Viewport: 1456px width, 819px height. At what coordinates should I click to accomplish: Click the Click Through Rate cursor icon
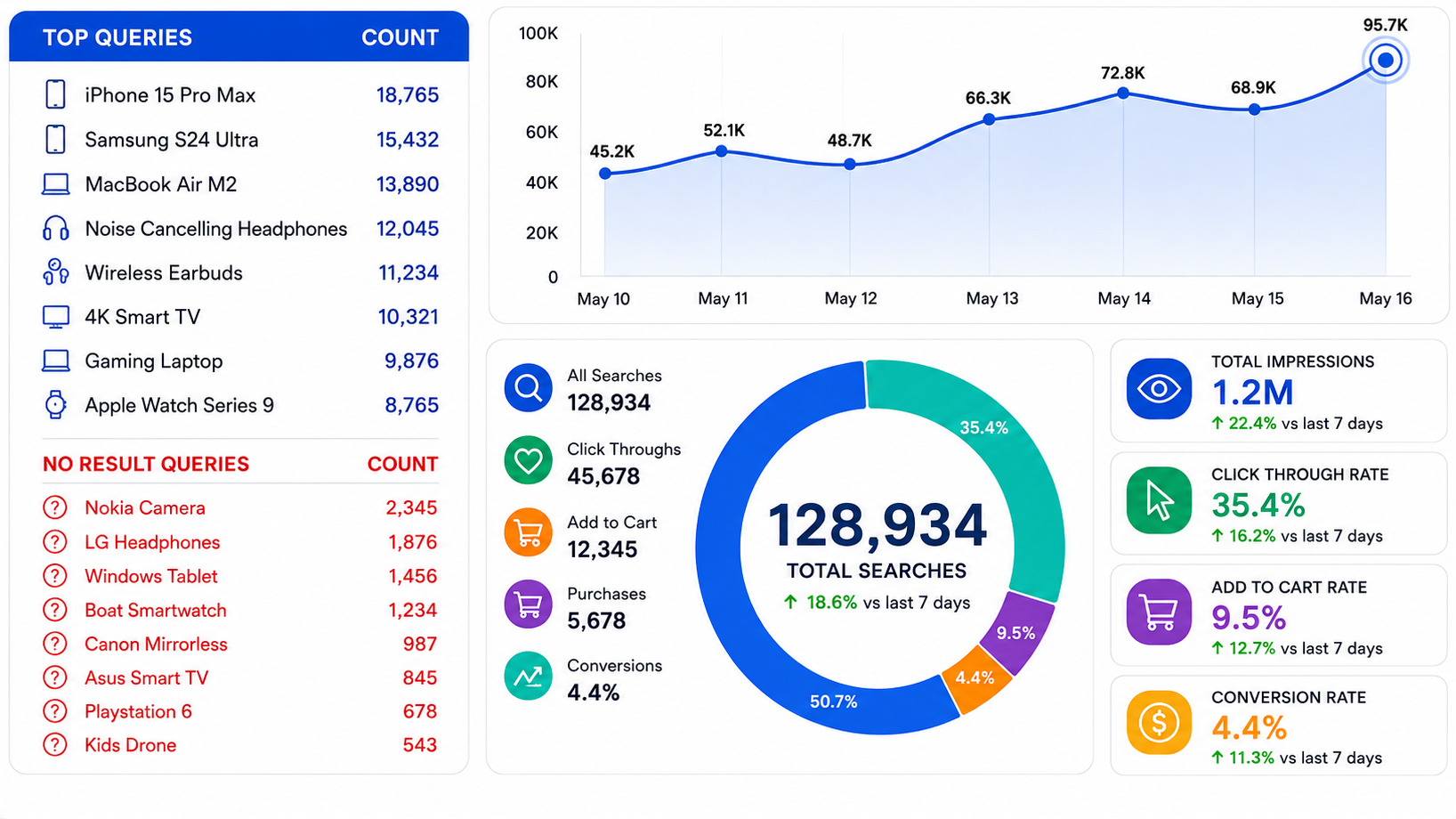point(1159,500)
